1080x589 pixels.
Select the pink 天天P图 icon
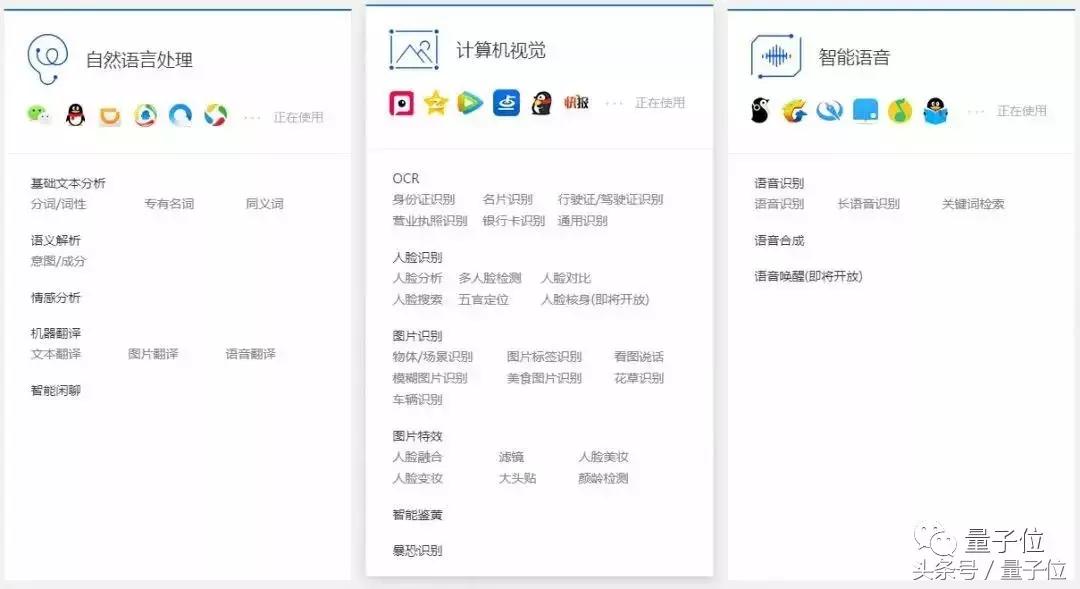coord(400,103)
